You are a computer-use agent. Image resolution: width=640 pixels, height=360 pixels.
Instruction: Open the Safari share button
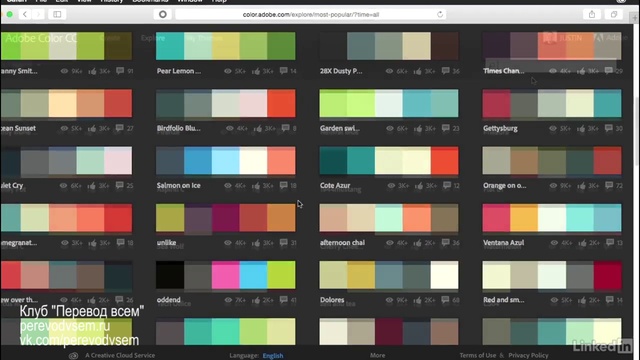pos(592,14)
